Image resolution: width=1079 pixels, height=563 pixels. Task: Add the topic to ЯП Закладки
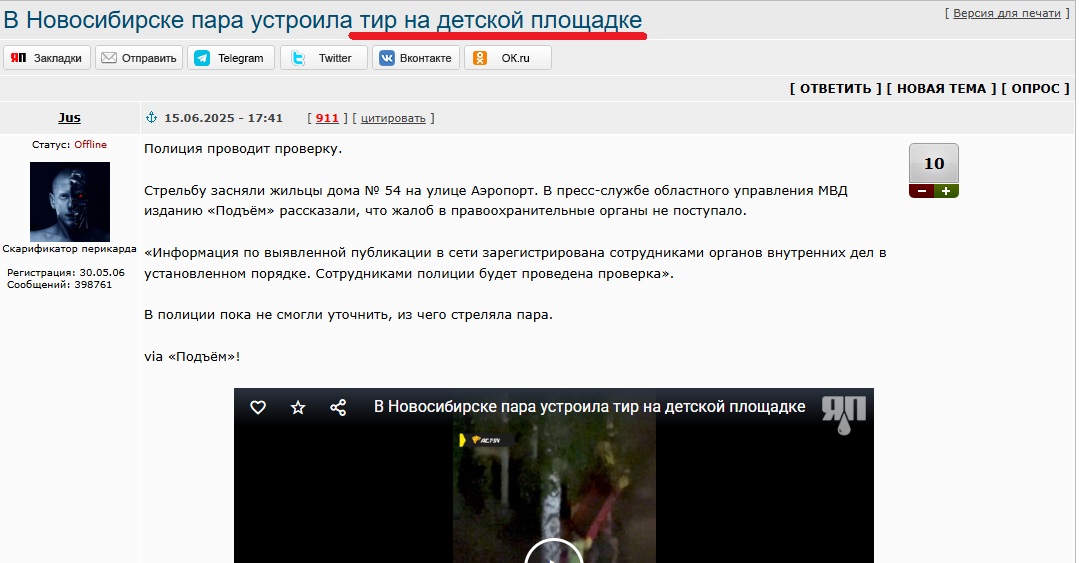46,58
